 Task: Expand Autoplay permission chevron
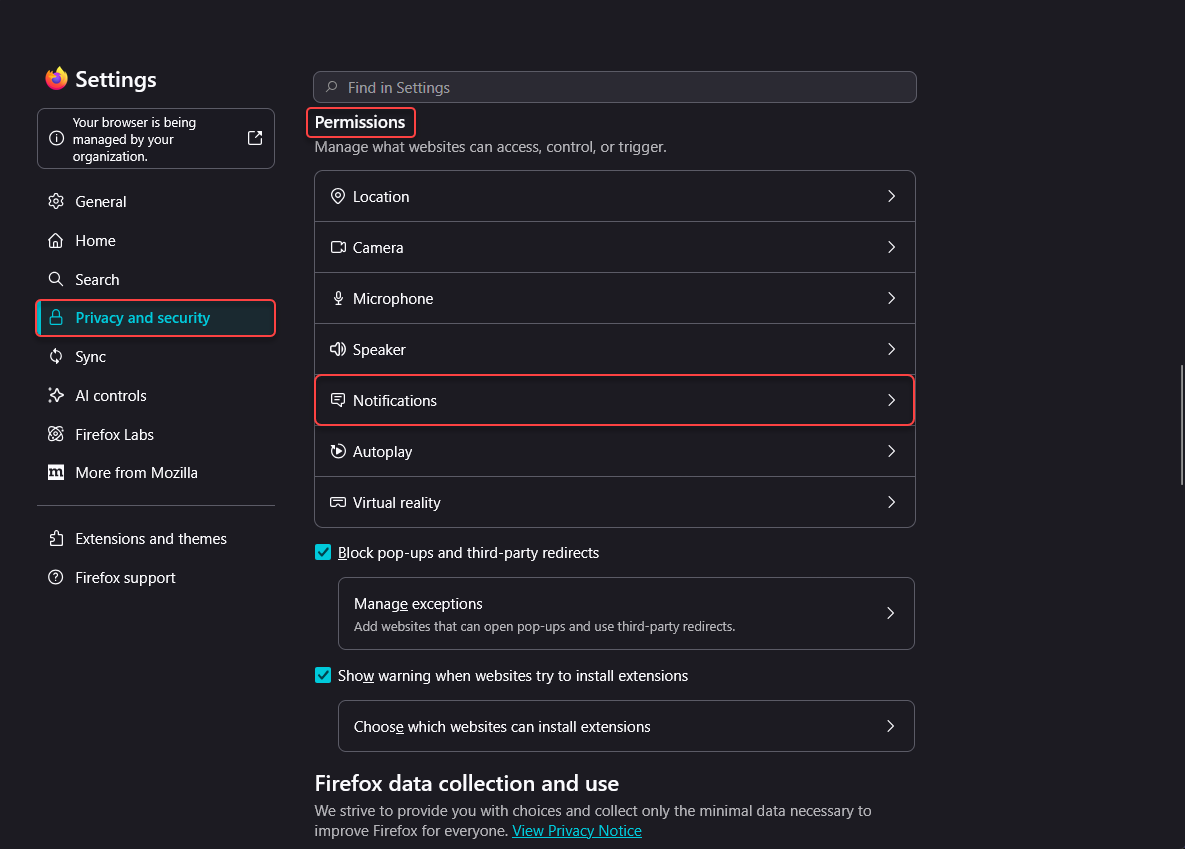point(891,451)
